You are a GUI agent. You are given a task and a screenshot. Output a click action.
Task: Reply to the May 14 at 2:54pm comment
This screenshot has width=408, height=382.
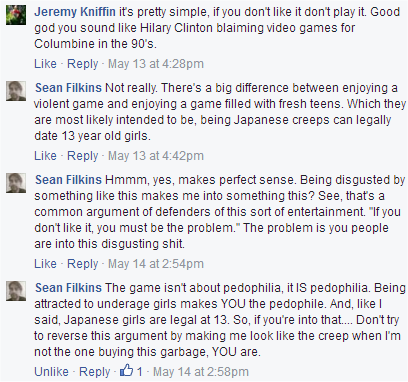pyautogui.click(x=83, y=263)
